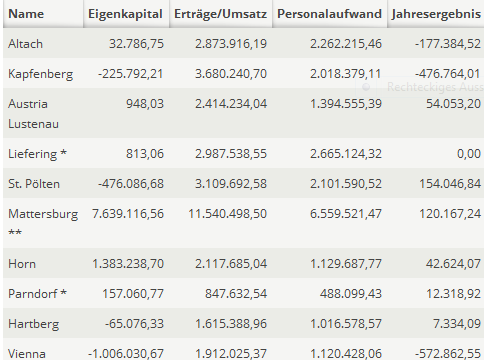Screen dimensions: 484x360
Task: Select the St. Pölten row name
Action: 34,184
